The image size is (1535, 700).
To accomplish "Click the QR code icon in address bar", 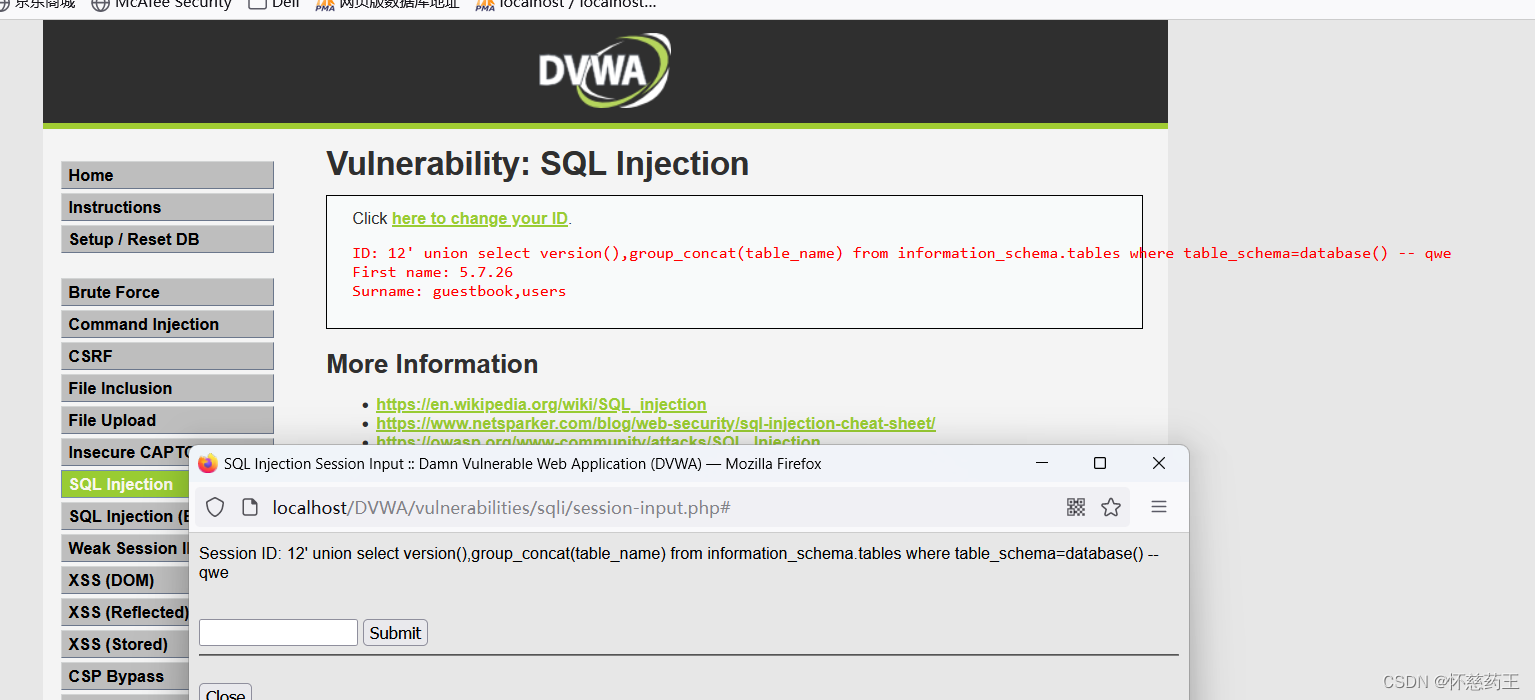I will pyautogui.click(x=1076, y=507).
